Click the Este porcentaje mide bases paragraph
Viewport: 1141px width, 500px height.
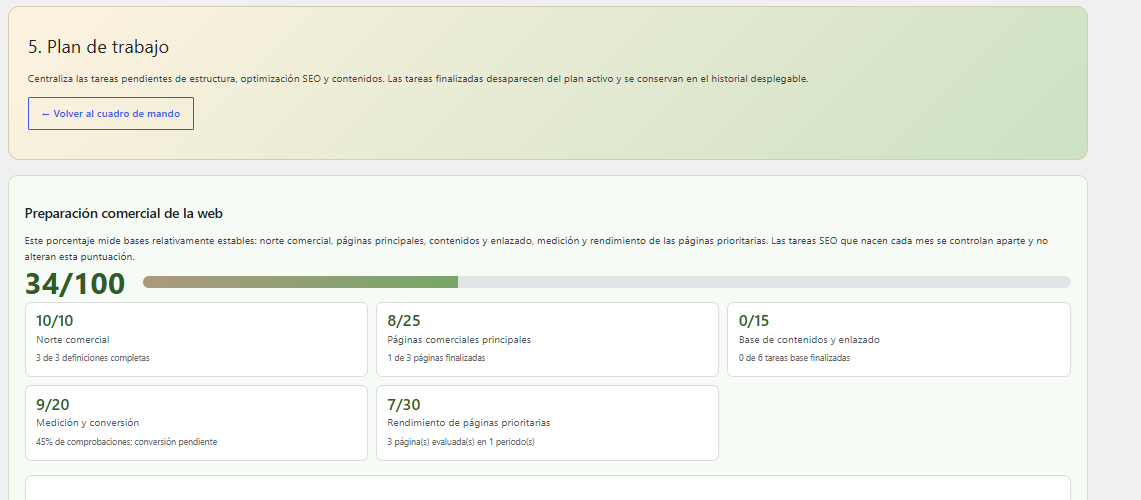tap(536, 248)
